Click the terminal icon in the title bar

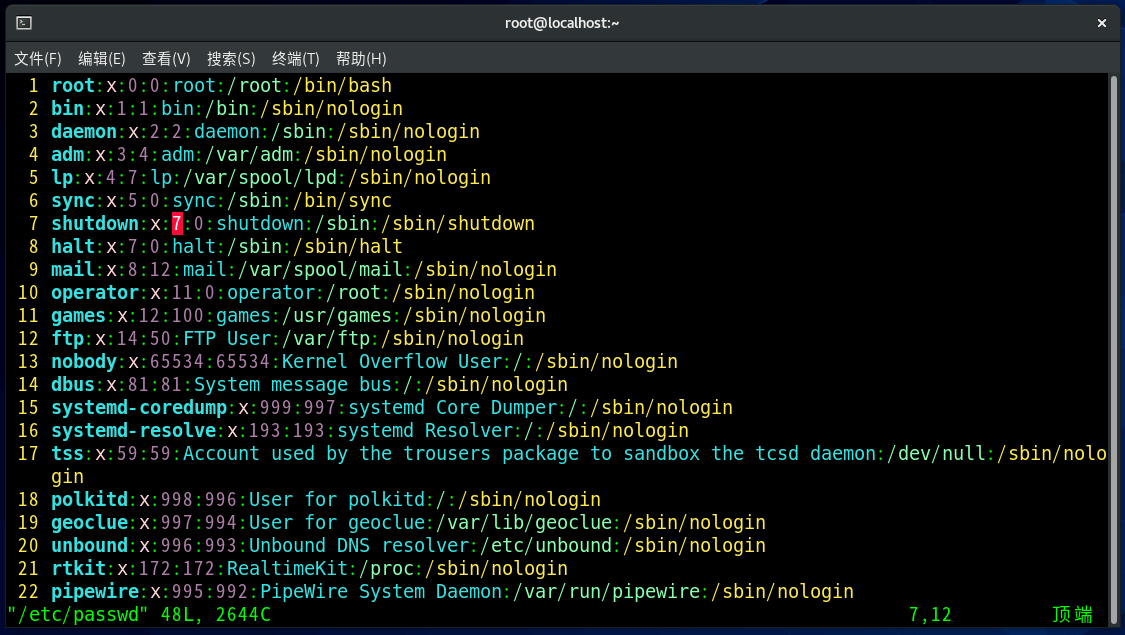(24, 23)
